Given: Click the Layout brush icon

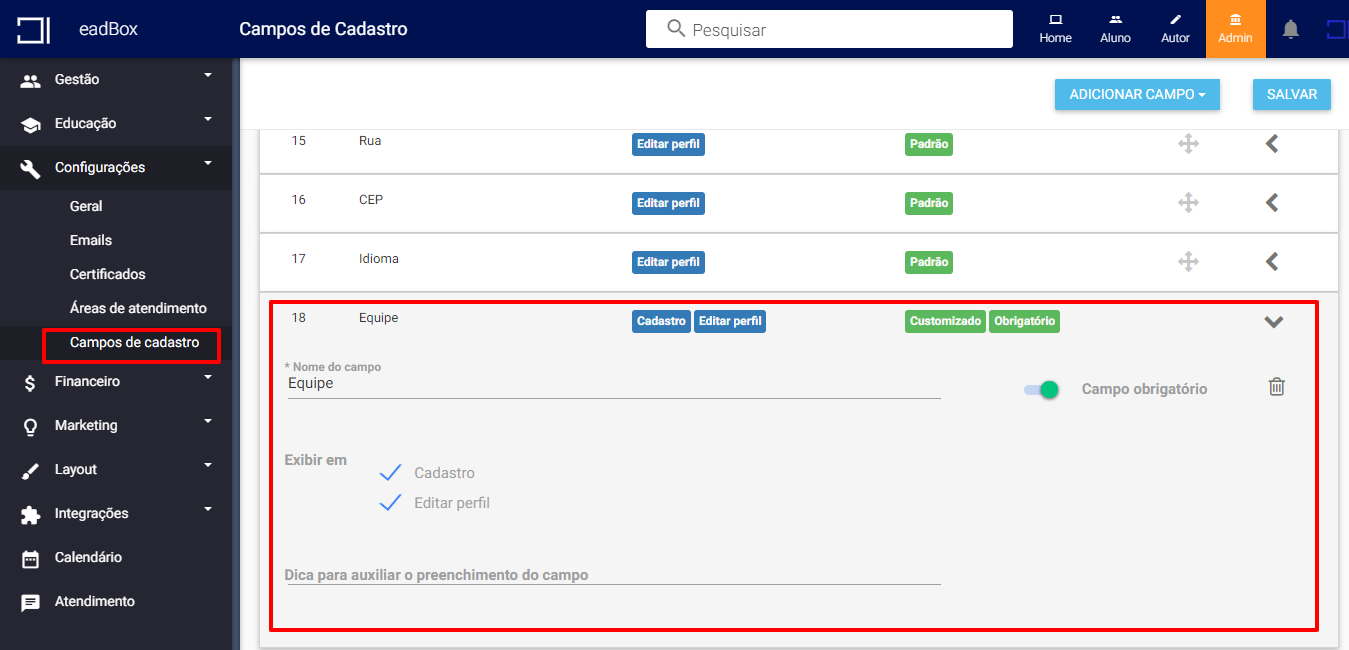Looking at the screenshot, I should [x=31, y=470].
